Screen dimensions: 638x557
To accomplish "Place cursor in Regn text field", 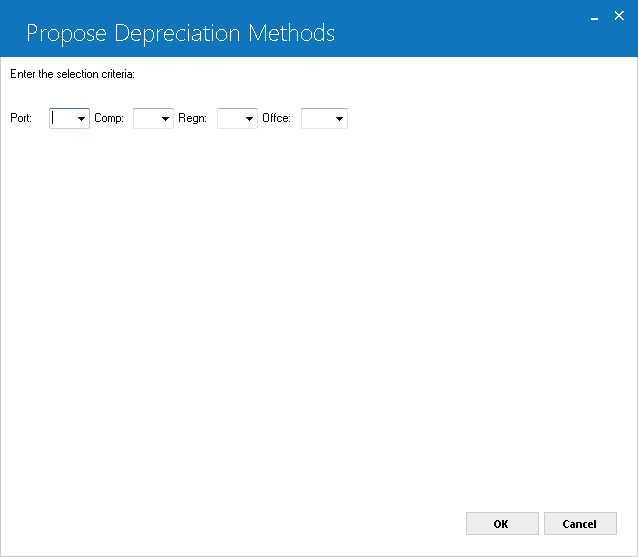I will (x=231, y=119).
